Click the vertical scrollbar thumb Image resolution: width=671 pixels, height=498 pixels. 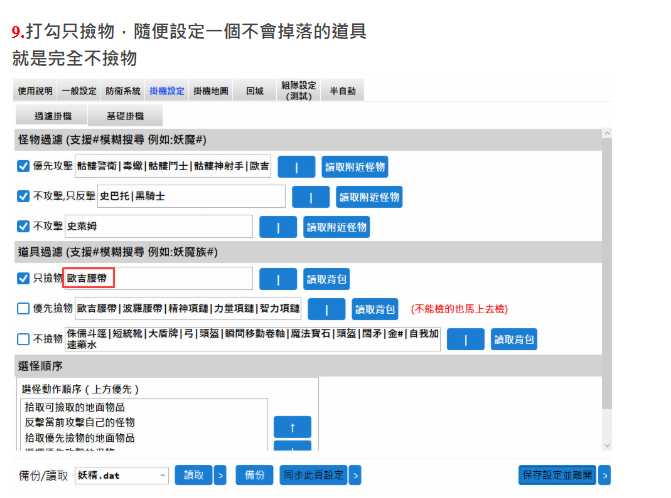pyautogui.click(x=607, y=273)
